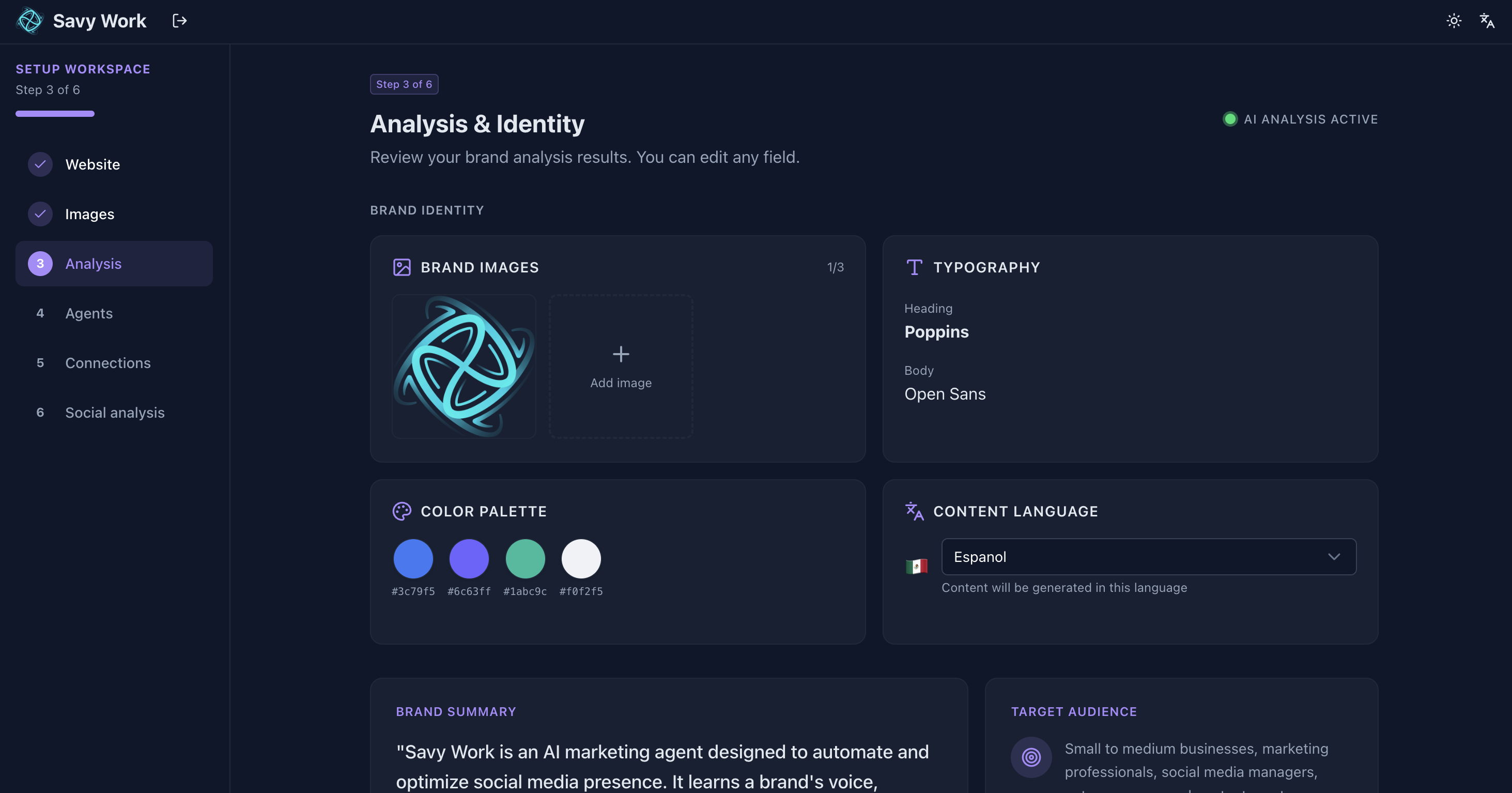Click the Images step checkmark
The width and height of the screenshot is (1512, 793).
coord(40,214)
